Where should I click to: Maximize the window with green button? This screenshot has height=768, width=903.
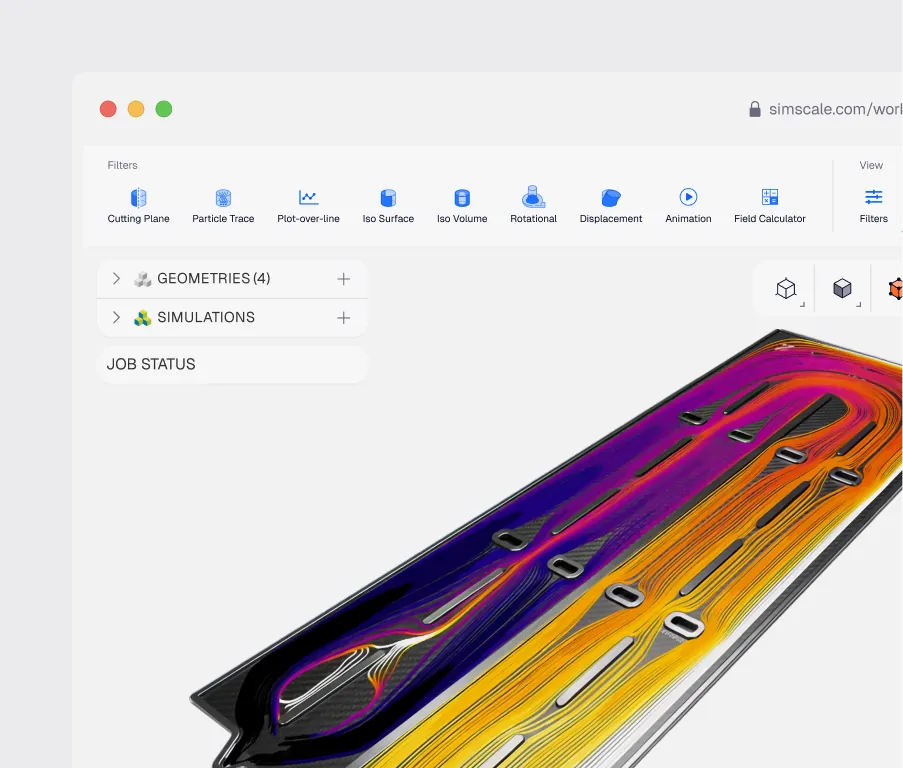pos(164,109)
